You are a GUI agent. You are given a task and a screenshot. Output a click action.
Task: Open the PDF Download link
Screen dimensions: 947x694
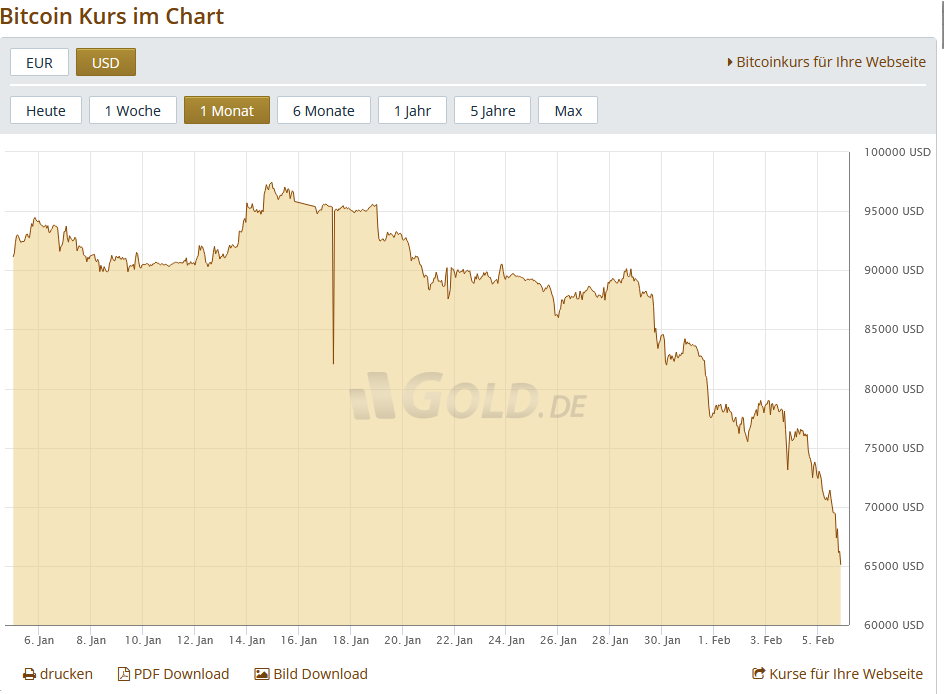tap(181, 674)
